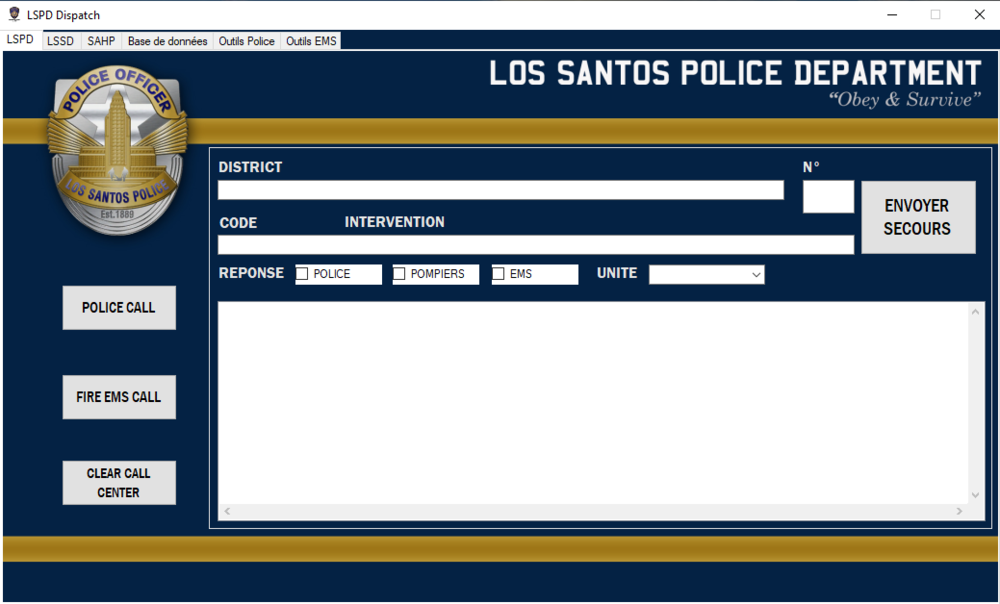This screenshot has width=1000, height=604.
Task: Click the CLEAR CALL CENTER button
Action: coord(118,482)
